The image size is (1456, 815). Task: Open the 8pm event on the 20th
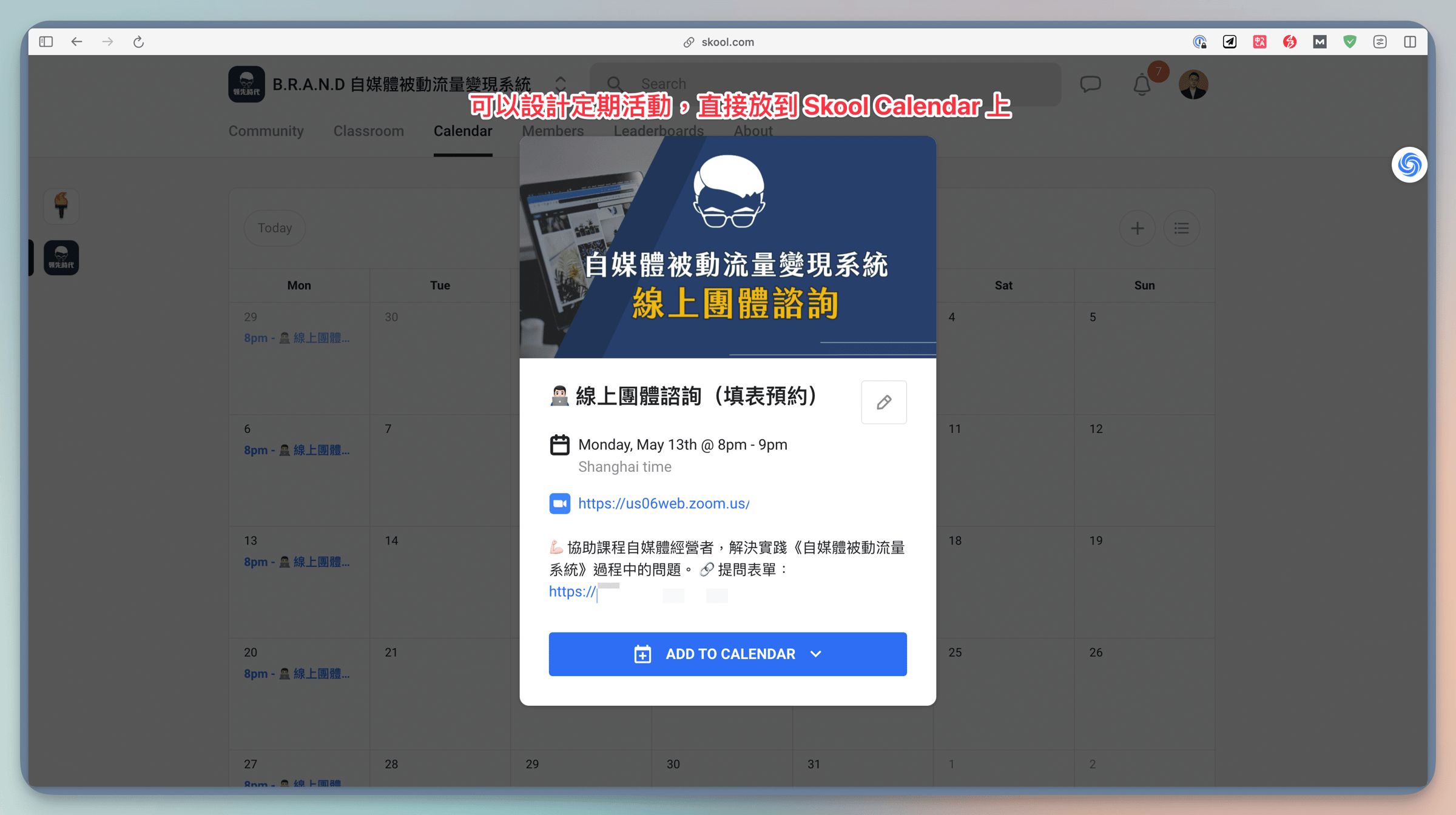point(297,674)
